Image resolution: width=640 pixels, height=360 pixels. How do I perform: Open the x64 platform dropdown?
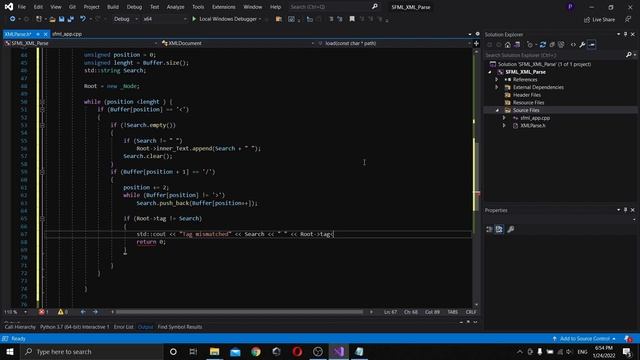(x=165, y=19)
